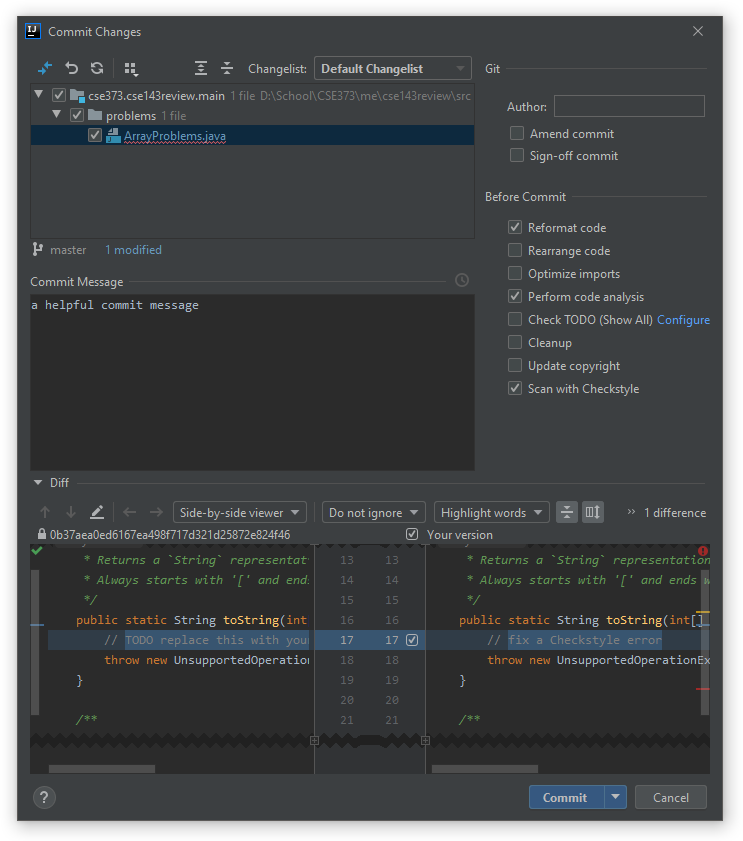Click the edit source pencil icon
Viewport: 743px width, 841px height.
97,512
